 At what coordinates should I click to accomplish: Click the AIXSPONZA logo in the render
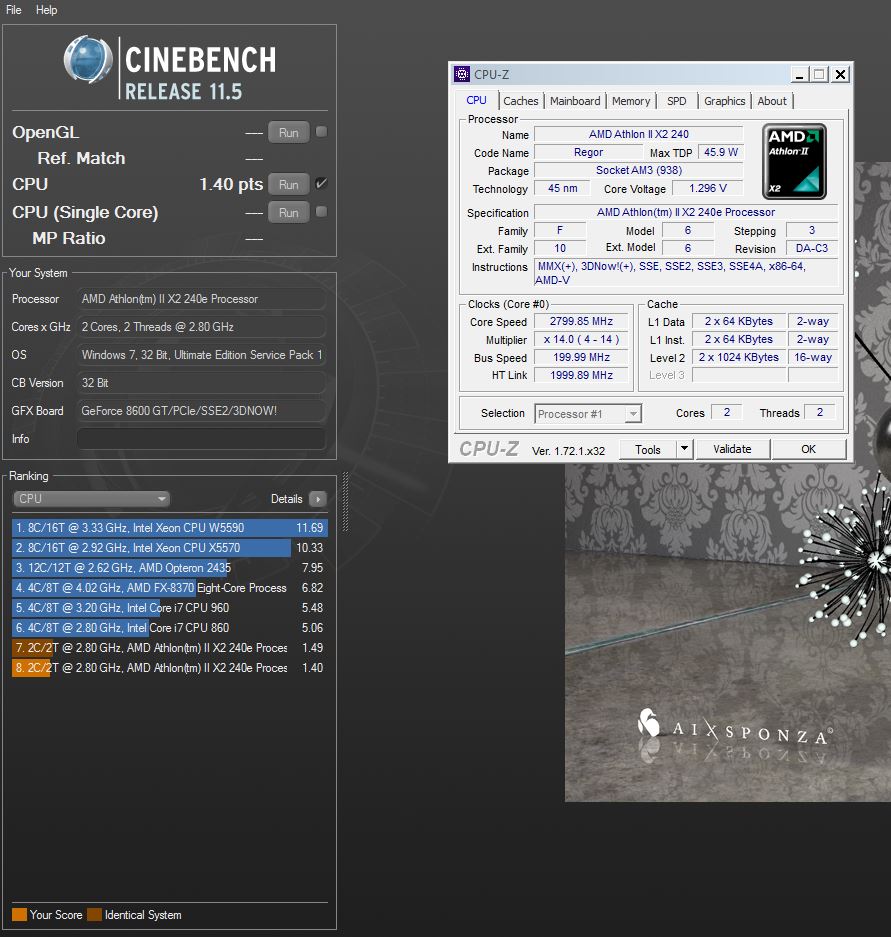pyautogui.click(x=736, y=728)
